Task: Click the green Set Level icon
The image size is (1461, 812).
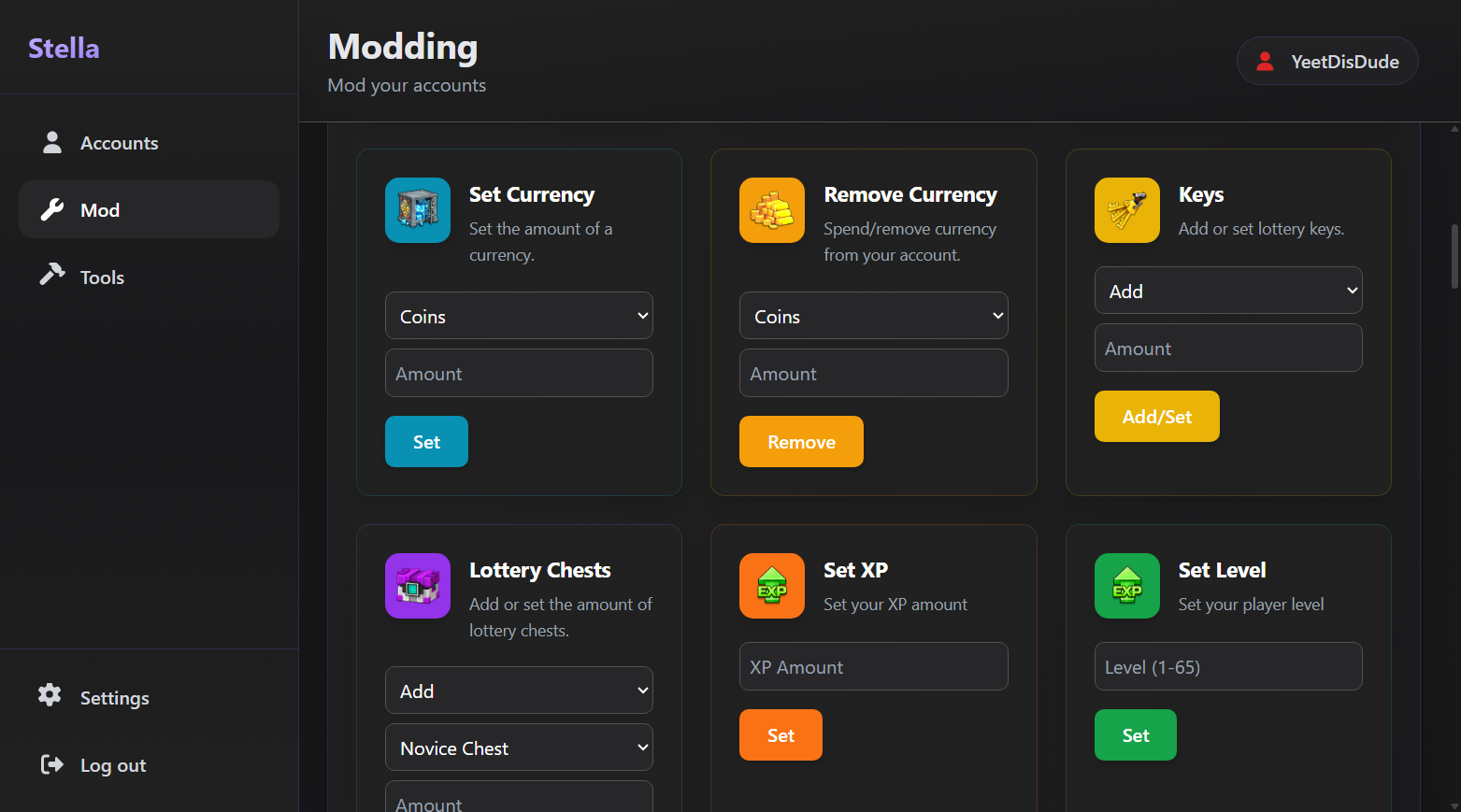Action: [1127, 586]
